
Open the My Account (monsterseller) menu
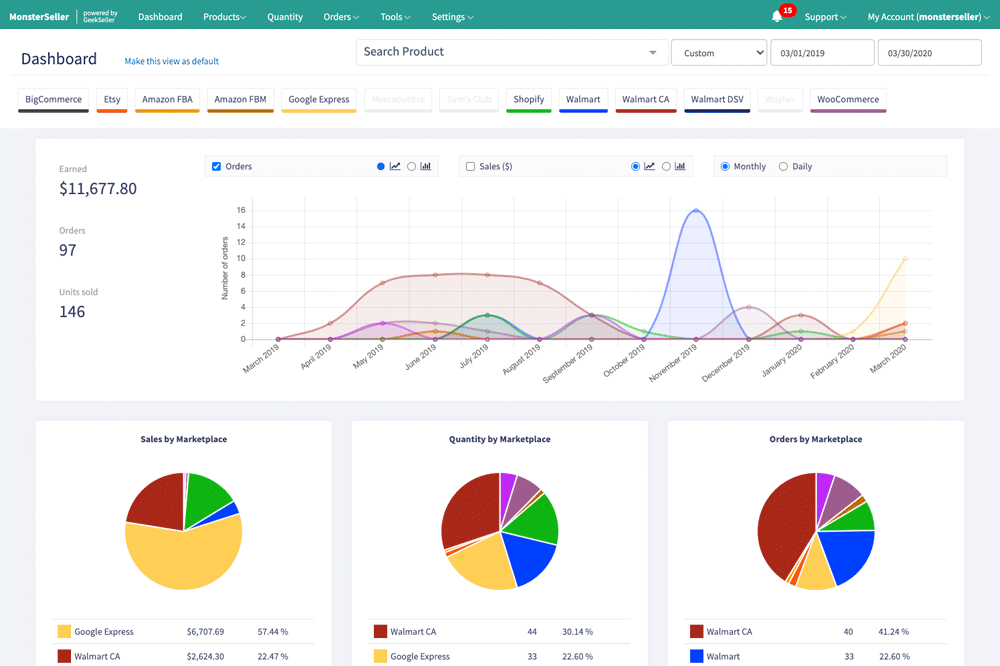pos(929,17)
